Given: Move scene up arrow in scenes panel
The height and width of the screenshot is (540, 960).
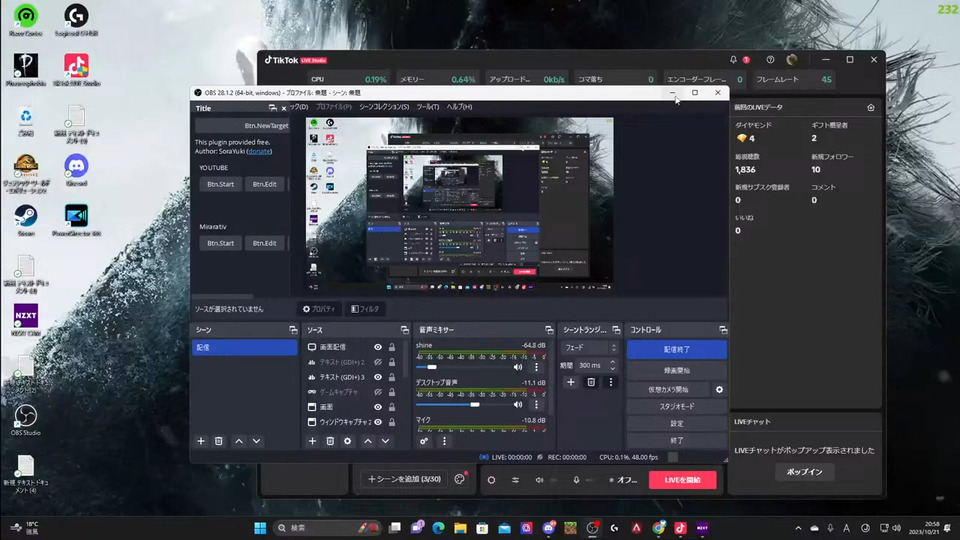Looking at the screenshot, I should [x=239, y=441].
